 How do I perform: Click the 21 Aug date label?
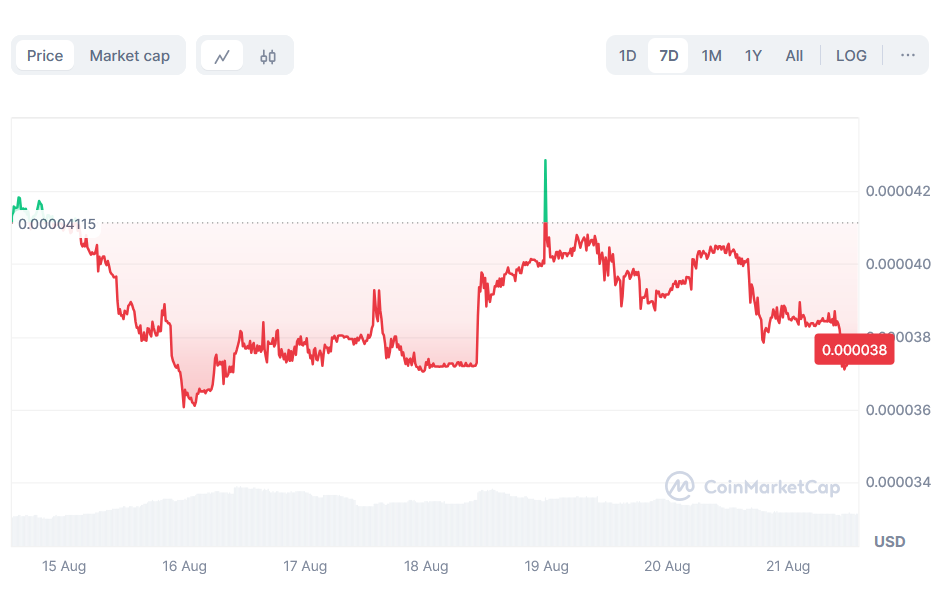pyautogui.click(x=789, y=566)
